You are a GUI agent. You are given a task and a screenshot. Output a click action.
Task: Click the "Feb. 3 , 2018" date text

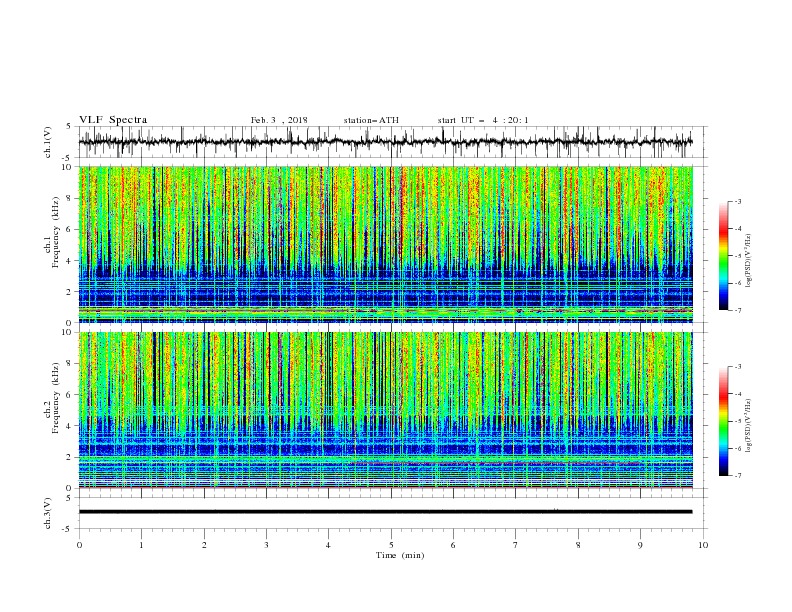279,120
